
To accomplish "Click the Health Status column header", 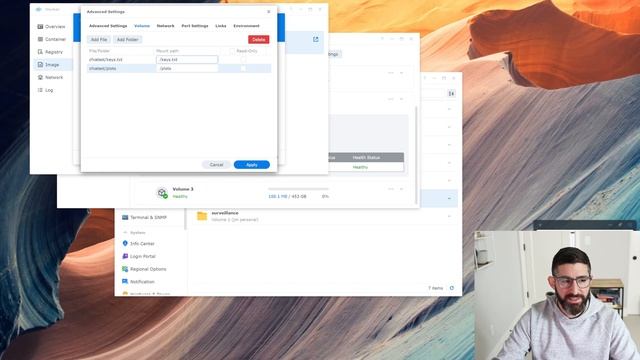I will [366, 158].
